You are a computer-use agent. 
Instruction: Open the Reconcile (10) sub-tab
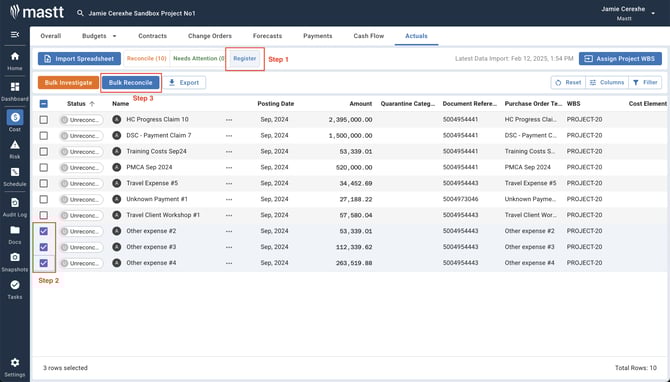click(147, 59)
